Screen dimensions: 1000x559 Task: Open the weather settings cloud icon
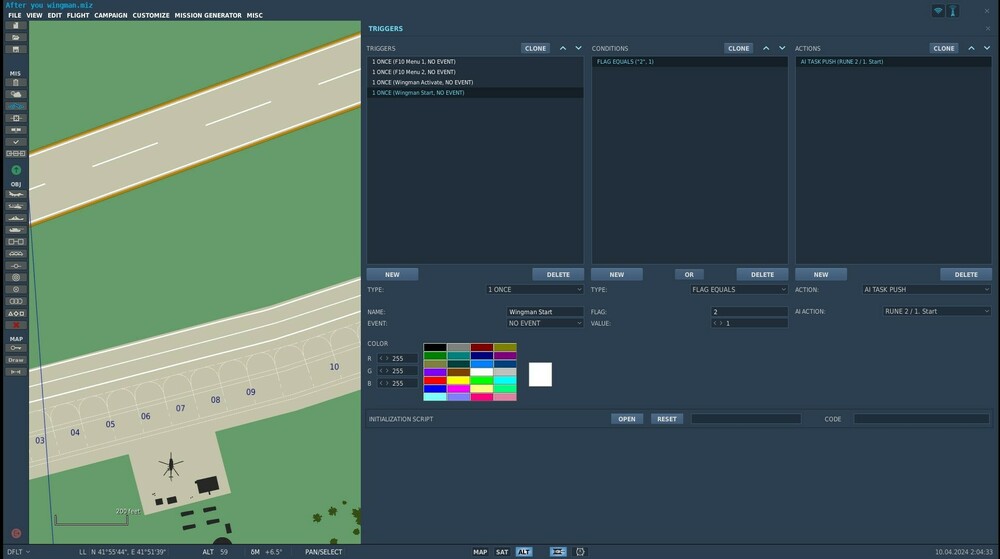[x=16, y=94]
